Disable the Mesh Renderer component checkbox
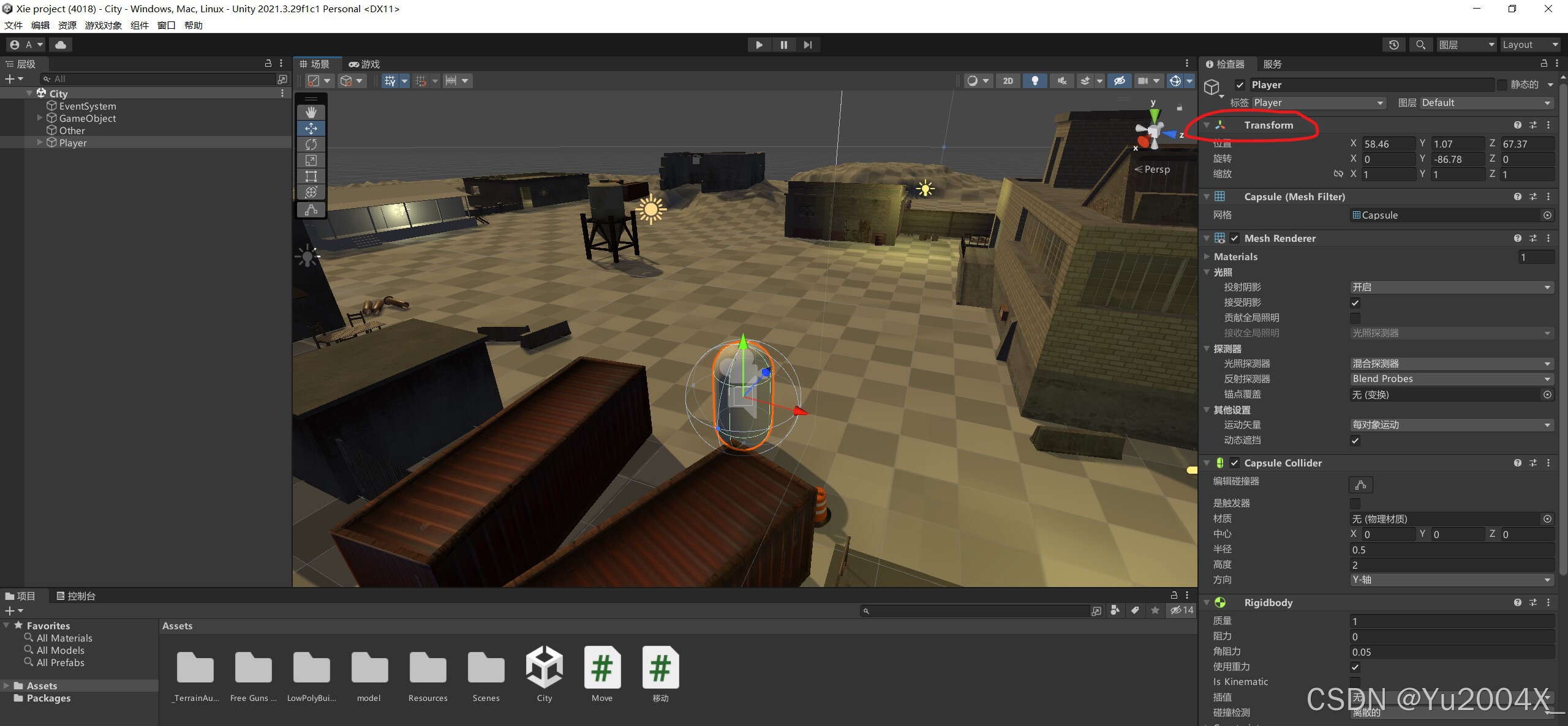Viewport: 1568px width, 726px height. tap(1235, 239)
